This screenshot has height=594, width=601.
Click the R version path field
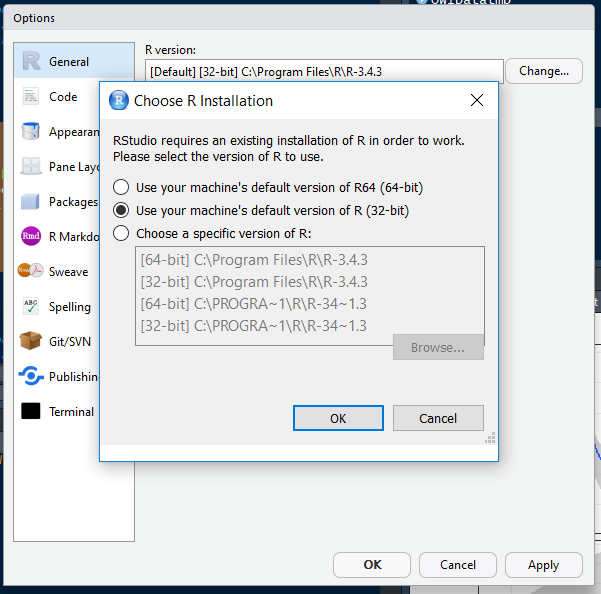click(x=324, y=71)
